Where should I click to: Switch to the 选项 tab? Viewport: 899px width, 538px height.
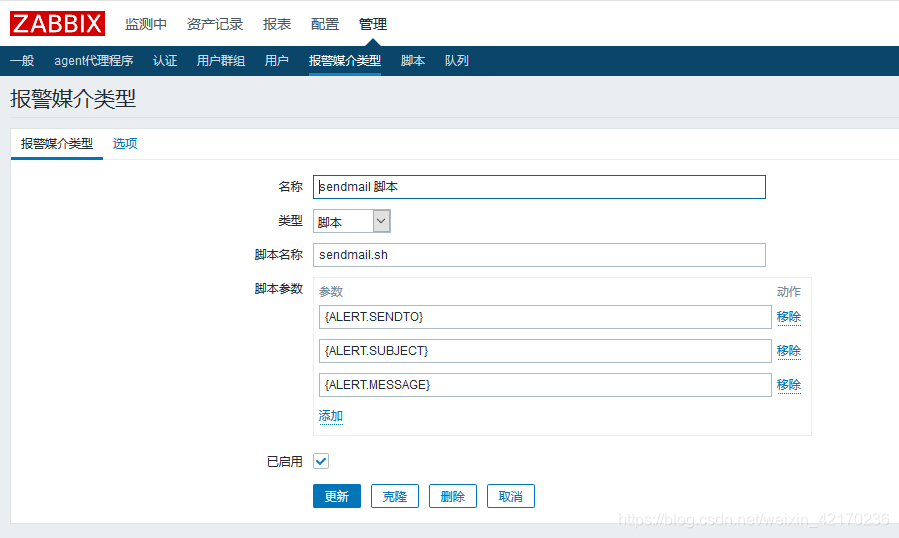point(125,143)
